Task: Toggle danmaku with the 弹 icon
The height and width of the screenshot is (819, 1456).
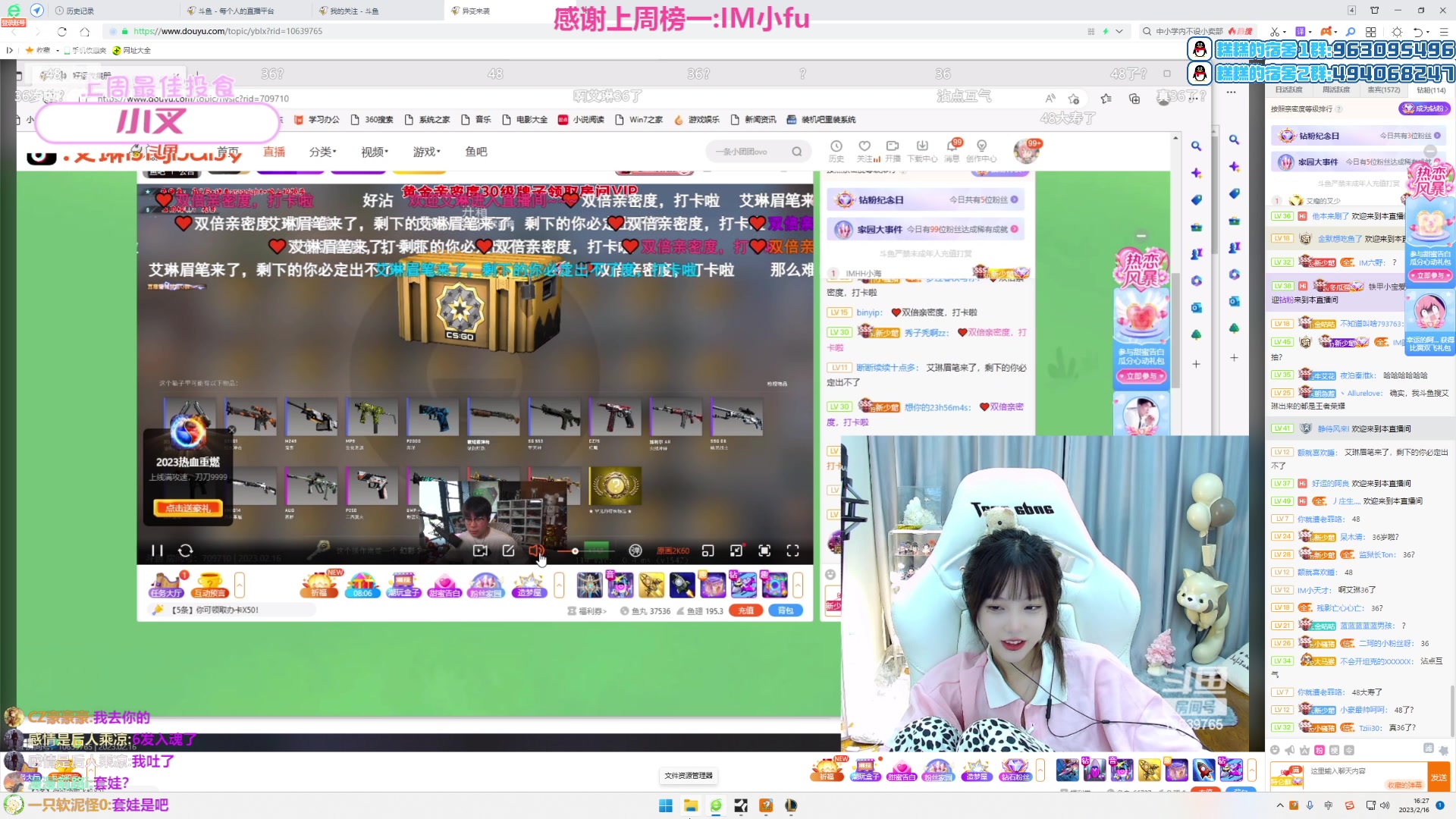Action: pyautogui.click(x=635, y=551)
